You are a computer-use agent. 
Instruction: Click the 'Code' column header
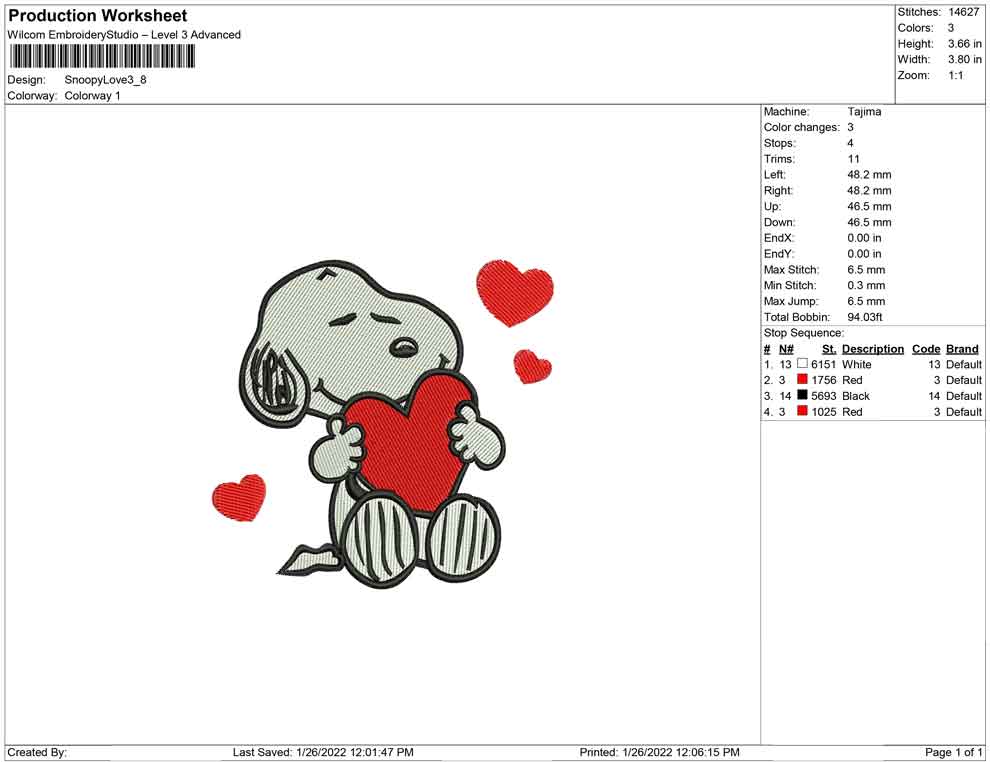click(x=926, y=348)
